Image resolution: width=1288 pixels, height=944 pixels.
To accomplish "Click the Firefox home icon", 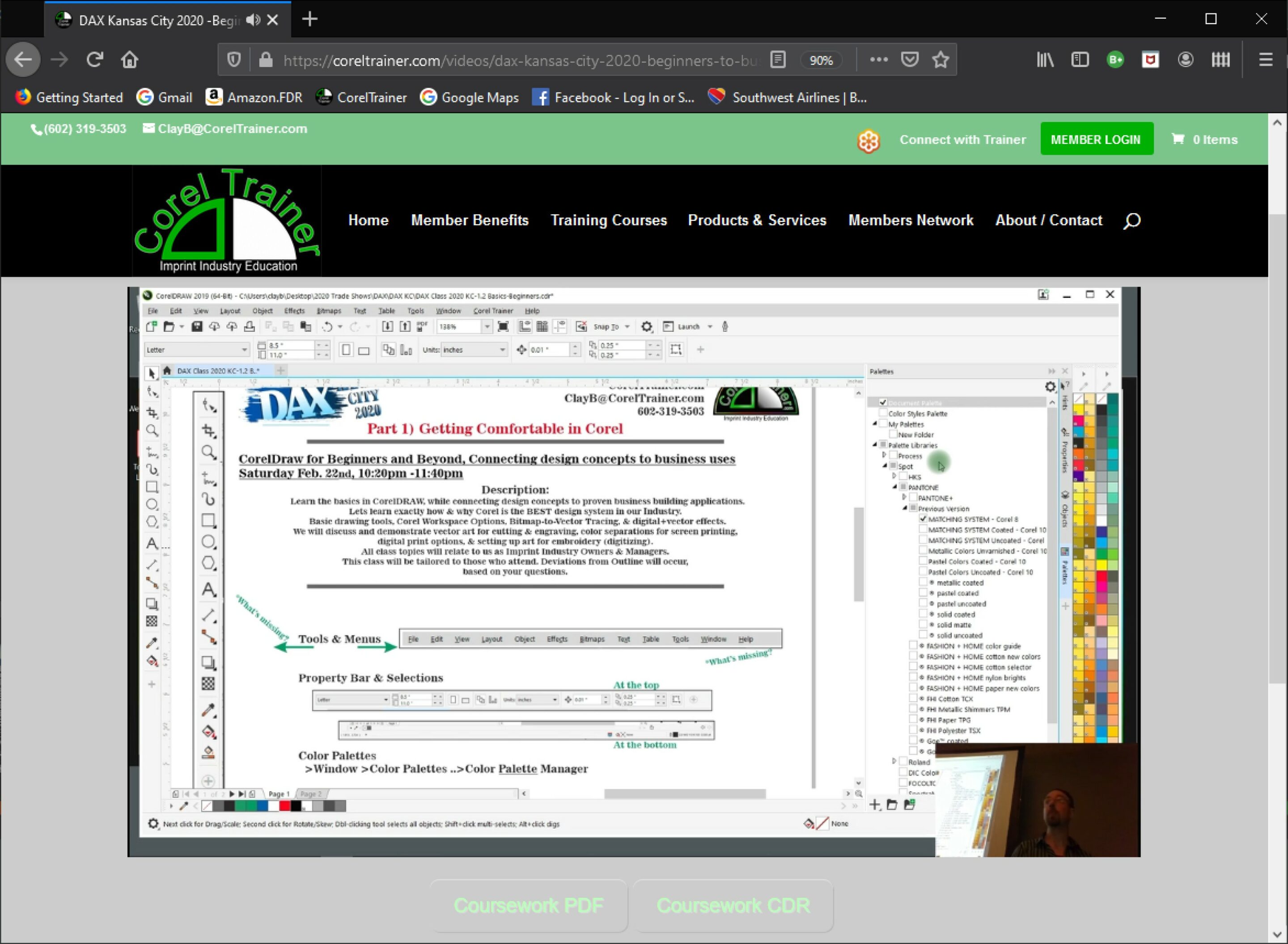I will [130, 59].
